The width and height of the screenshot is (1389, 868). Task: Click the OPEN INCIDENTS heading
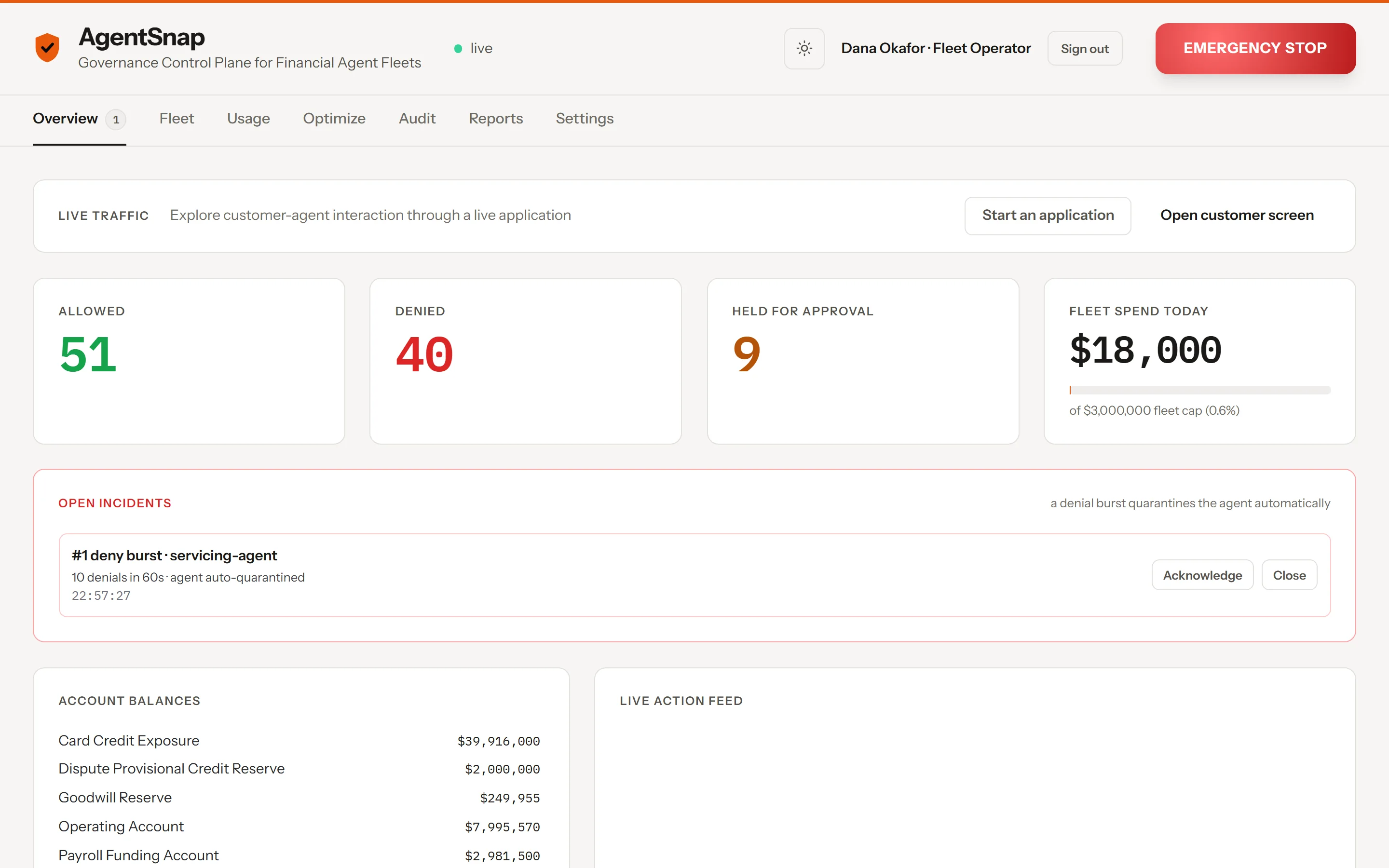(115, 503)
